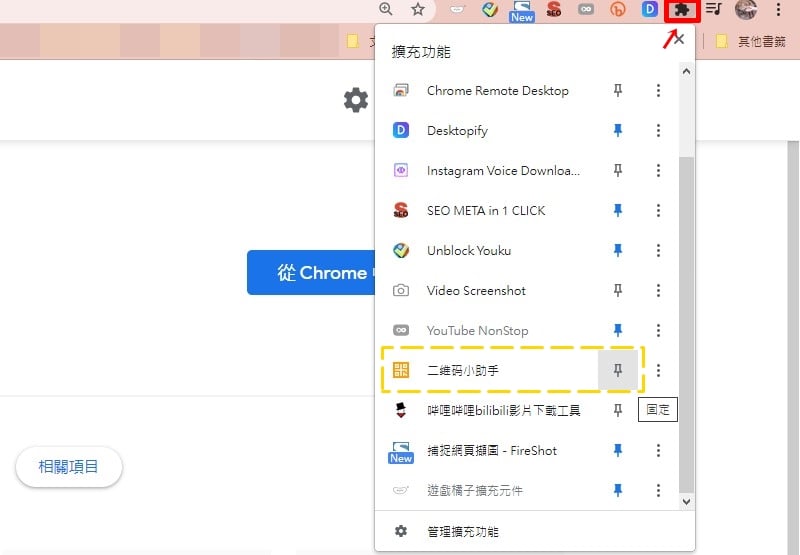Click the extensions list scroll down arrow
The width and height of the screenshot is (800, 555).
coord(686,502)
